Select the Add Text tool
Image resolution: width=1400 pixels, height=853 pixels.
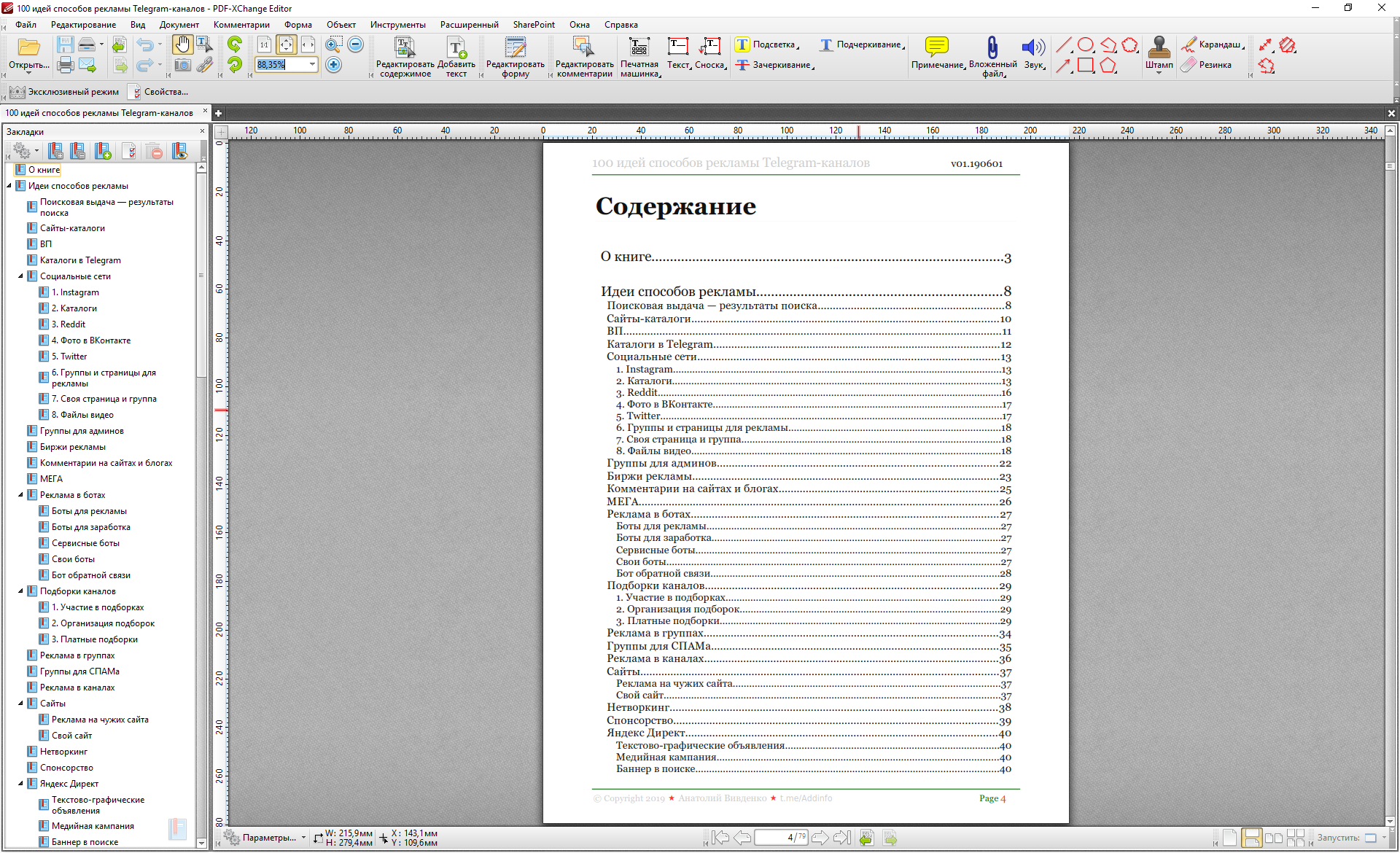pyautogui.click(x=456, y=57)
